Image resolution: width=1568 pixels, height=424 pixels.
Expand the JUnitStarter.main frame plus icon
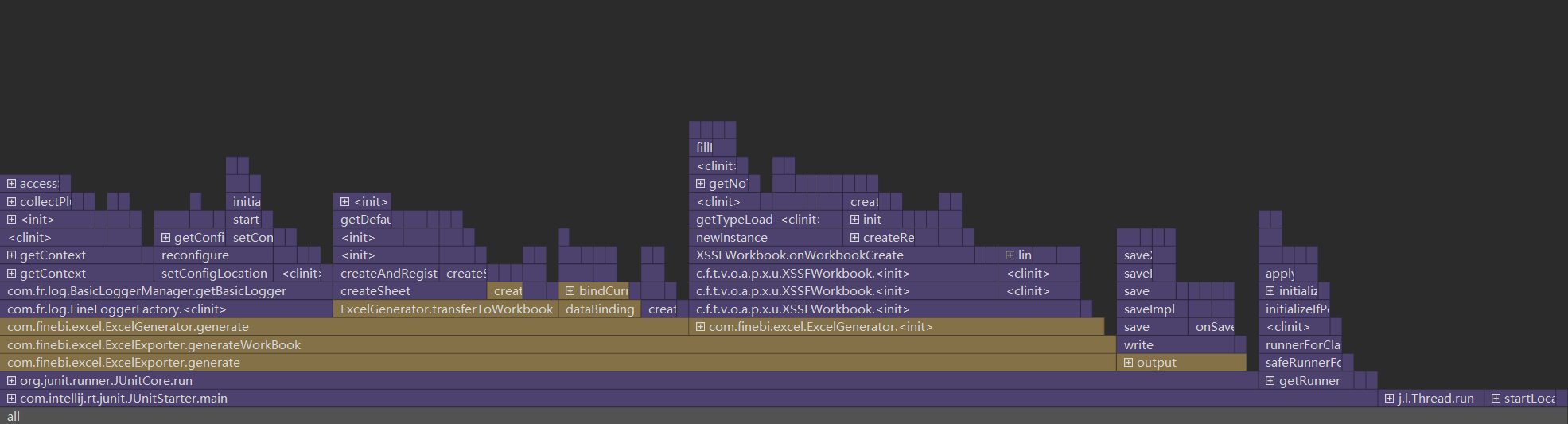[x=11, y=399]
